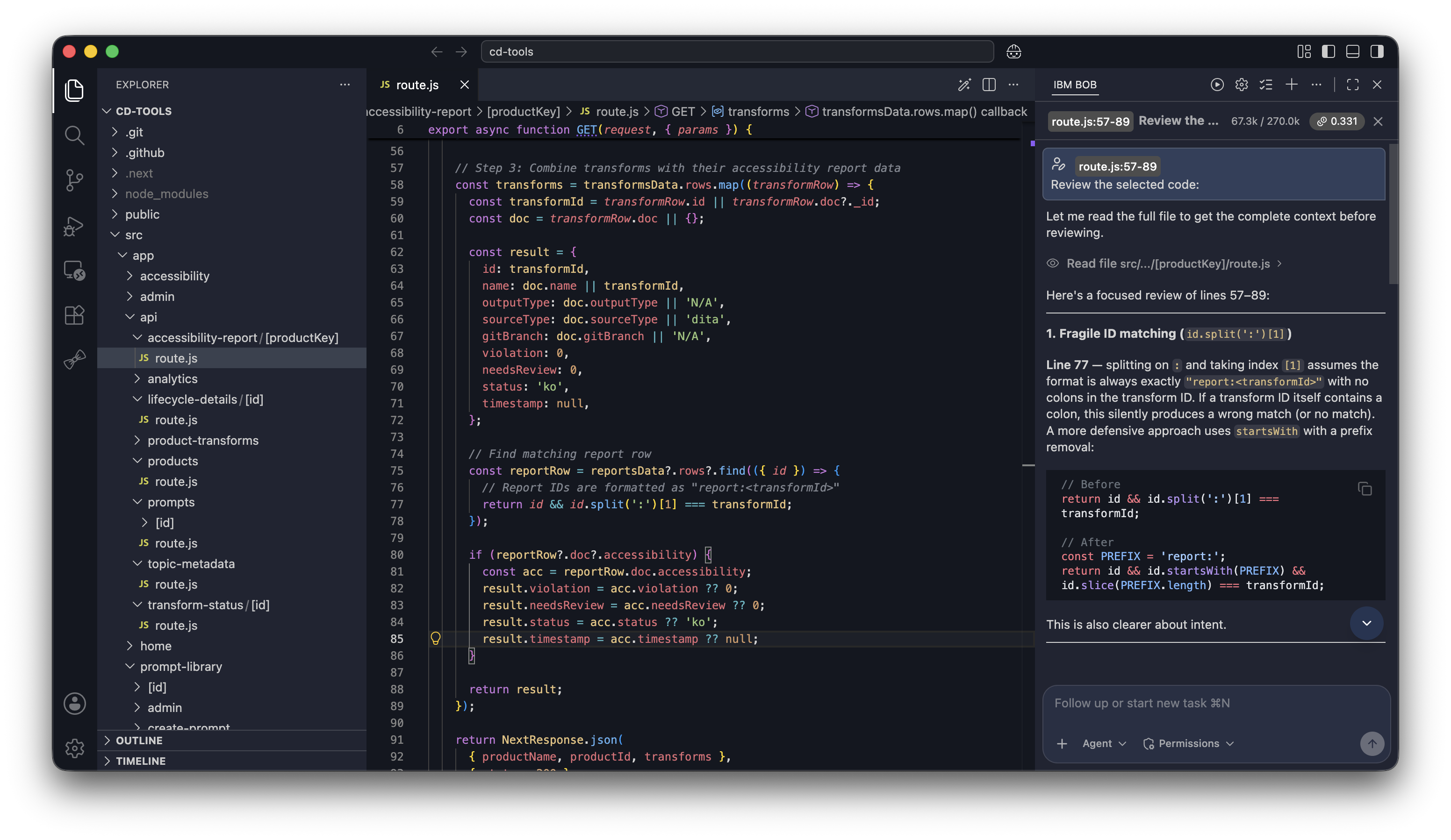The height and width of the screenshot is (840, 1451).
Task: Expand the Read file route.js step
Action: (x=1164, y=263)
